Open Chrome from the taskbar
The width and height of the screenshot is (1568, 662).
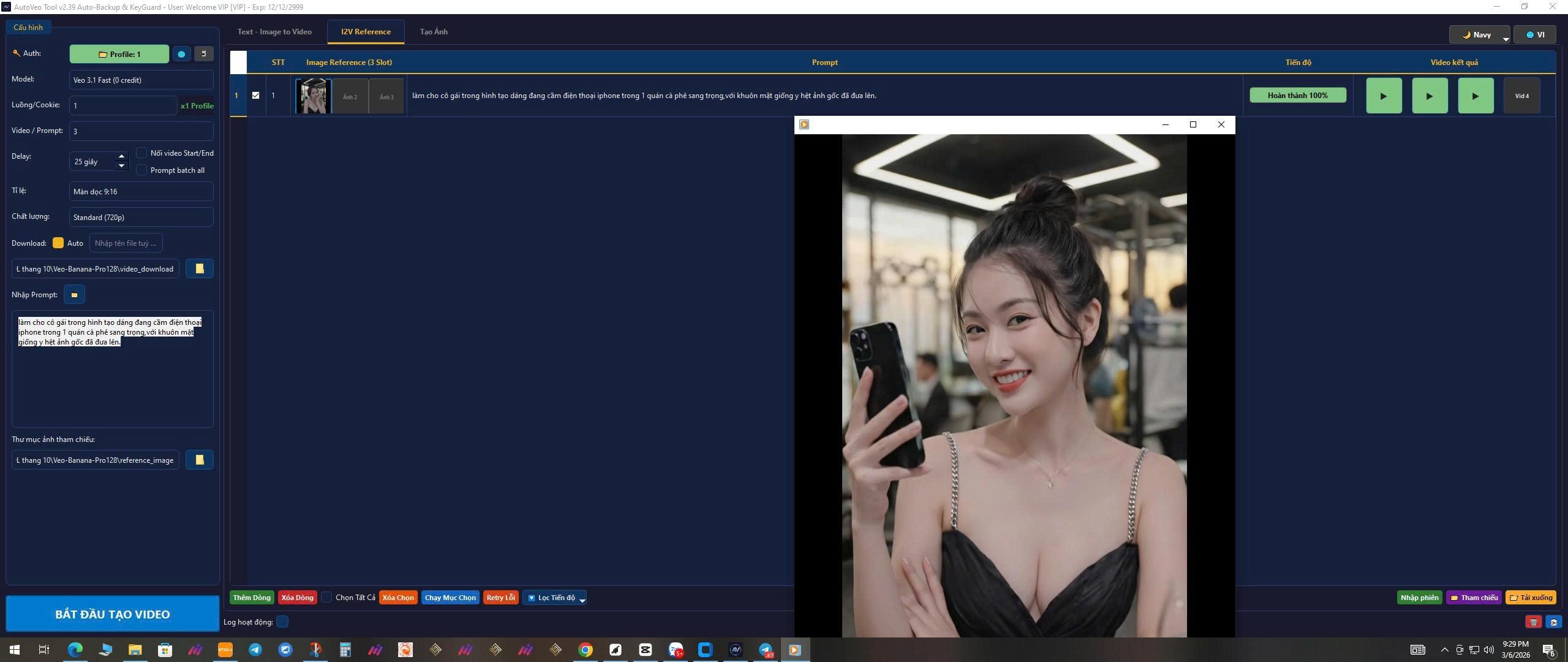586,650
